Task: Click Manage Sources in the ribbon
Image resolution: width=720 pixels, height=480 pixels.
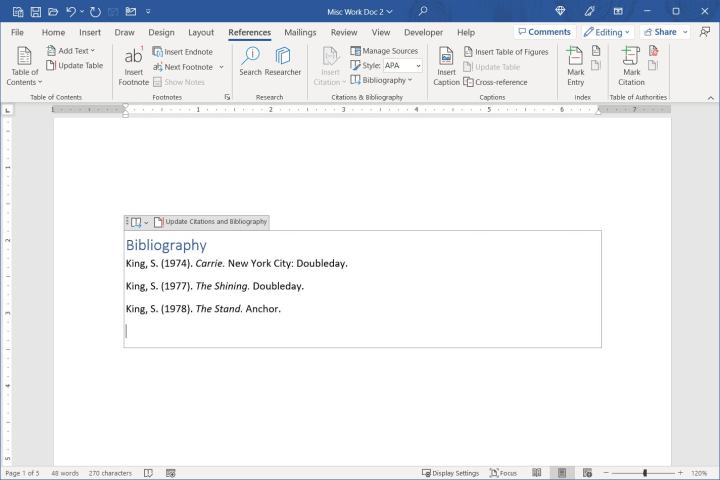Action: click(x=384, y=51)
